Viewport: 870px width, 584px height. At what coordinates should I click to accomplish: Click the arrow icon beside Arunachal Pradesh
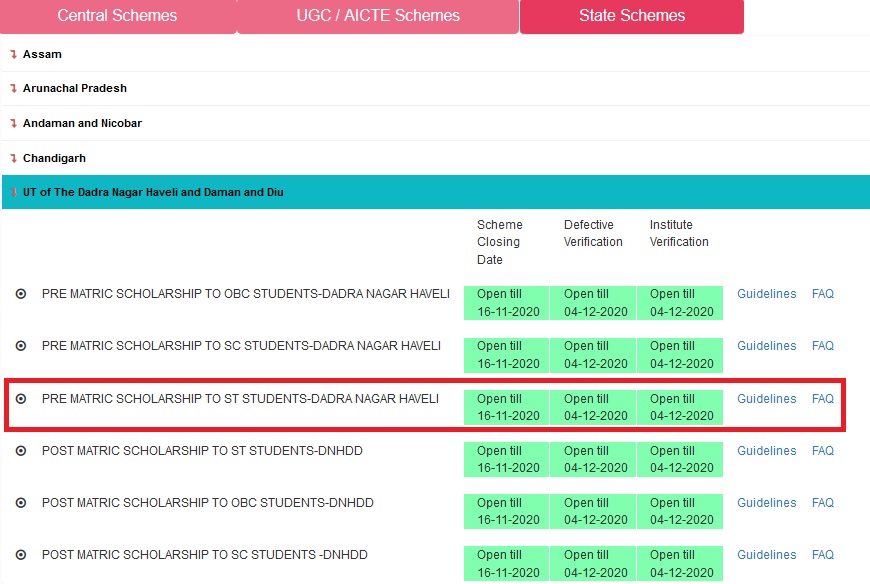click(13, 88)
